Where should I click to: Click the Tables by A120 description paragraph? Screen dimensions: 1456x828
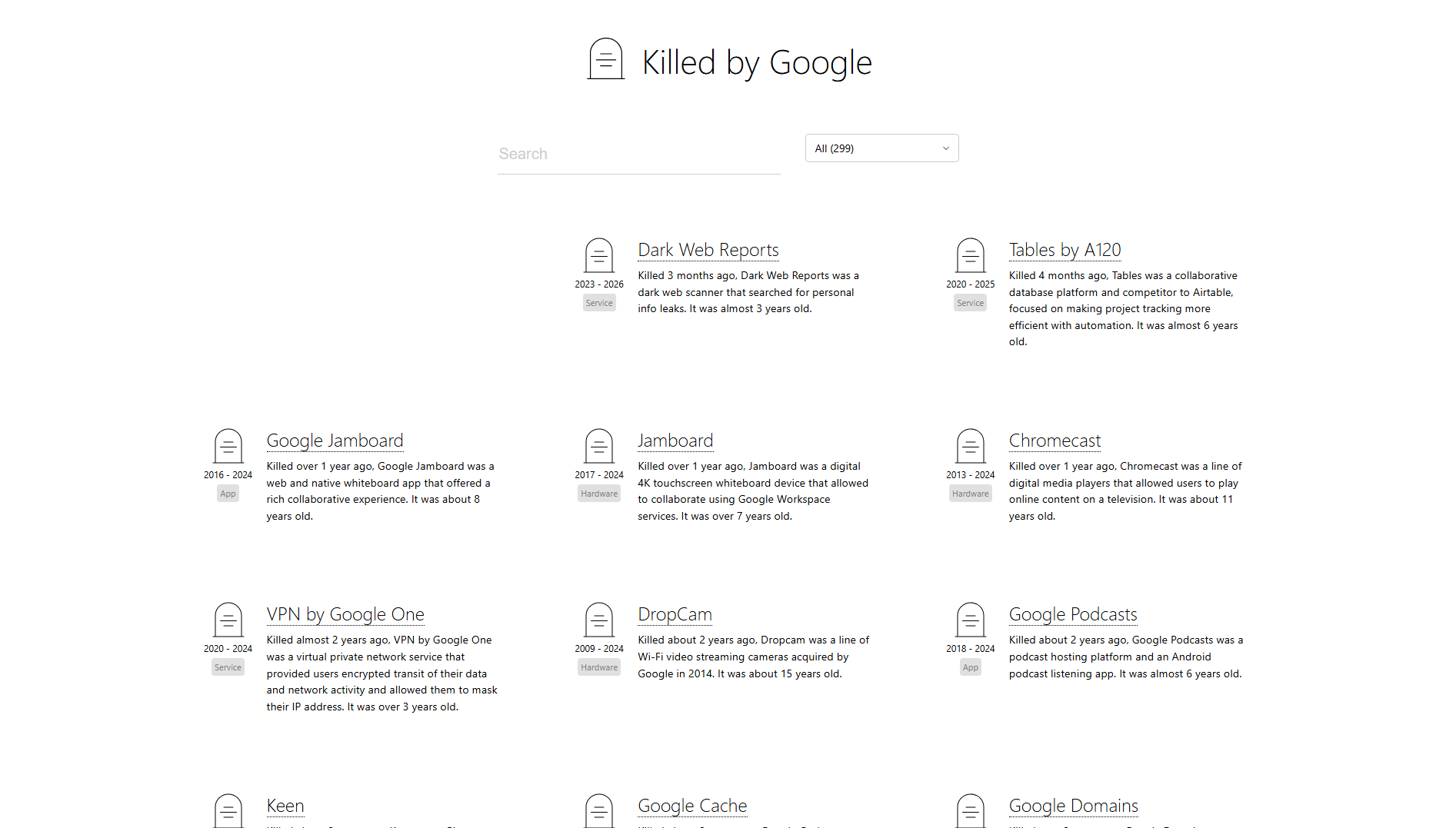[x=1124, y=308]
